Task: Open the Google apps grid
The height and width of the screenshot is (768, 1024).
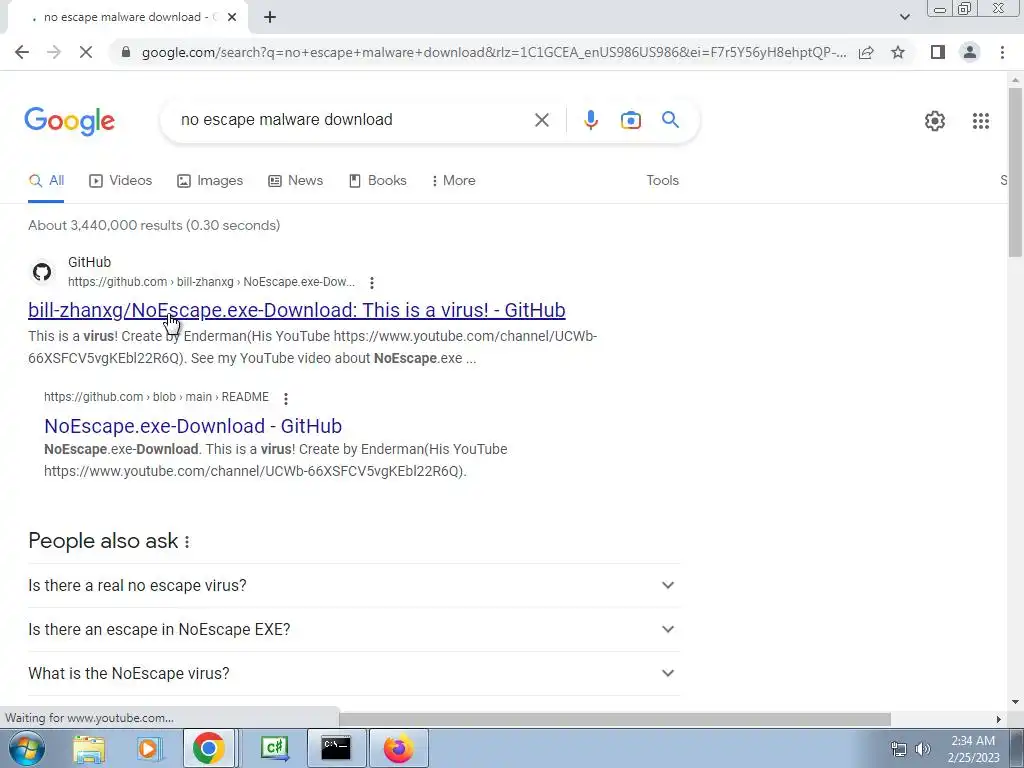Action: [x=980, y=121]
